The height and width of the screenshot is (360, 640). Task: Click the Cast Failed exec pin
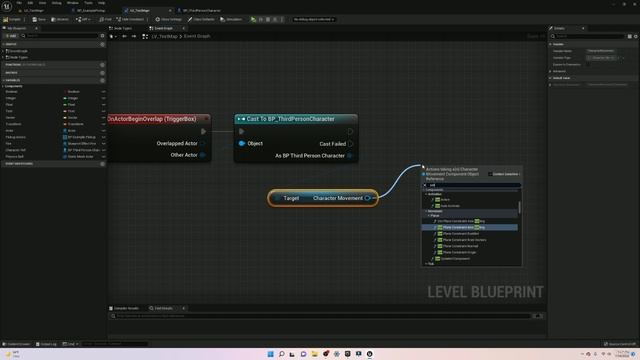(x=350, y=144)
